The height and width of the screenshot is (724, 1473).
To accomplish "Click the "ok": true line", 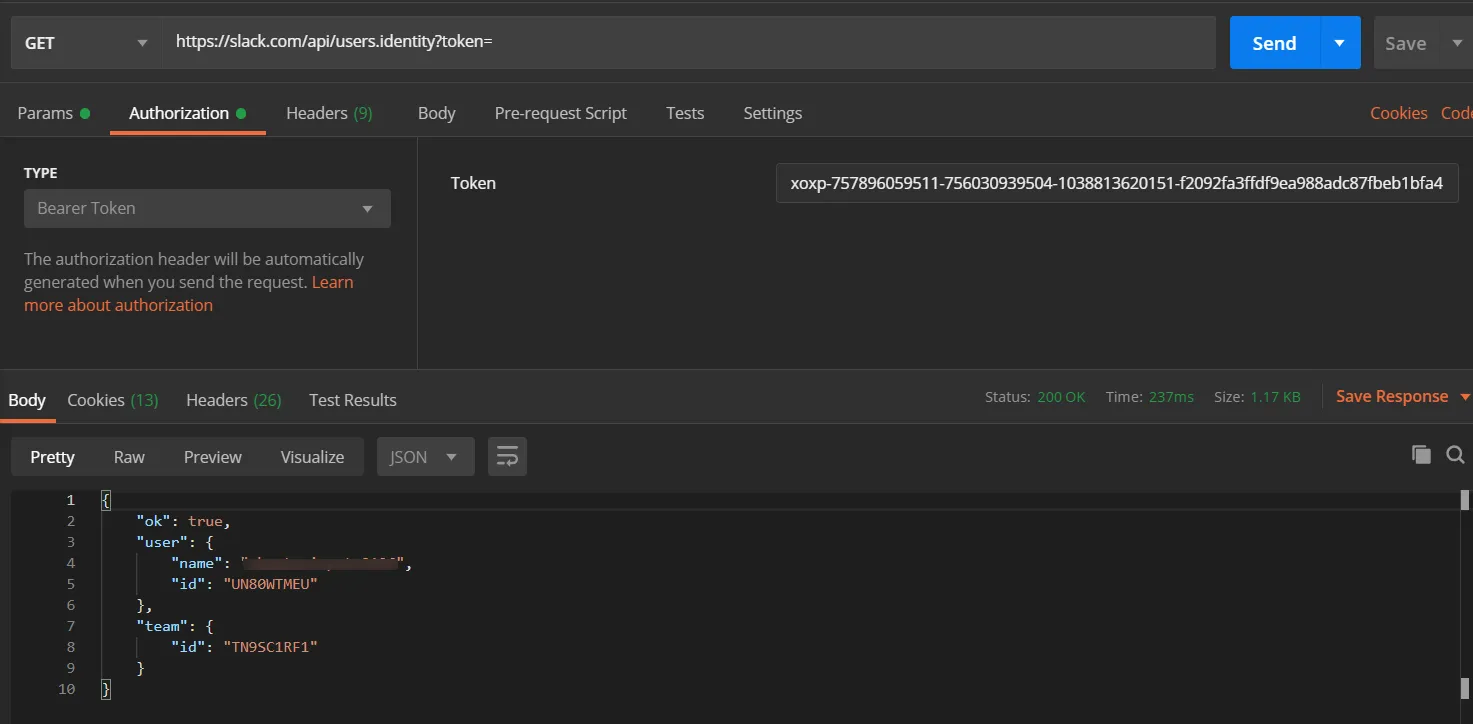I will click(183, 521).
